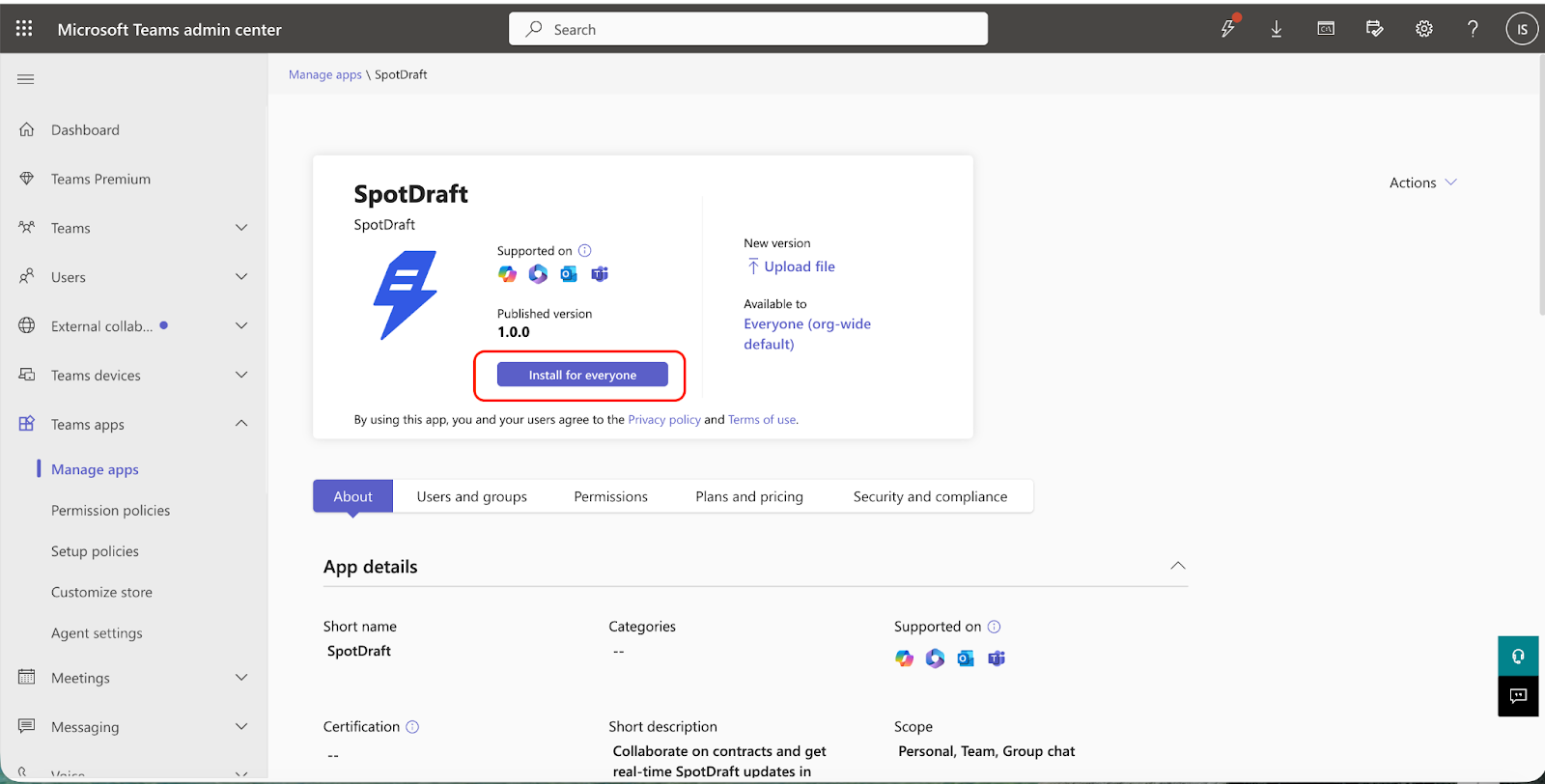Click the help question mark icon
The height and width of the screenshot is (784, 1545).
pyautogui.click(x=1473, y=29)
